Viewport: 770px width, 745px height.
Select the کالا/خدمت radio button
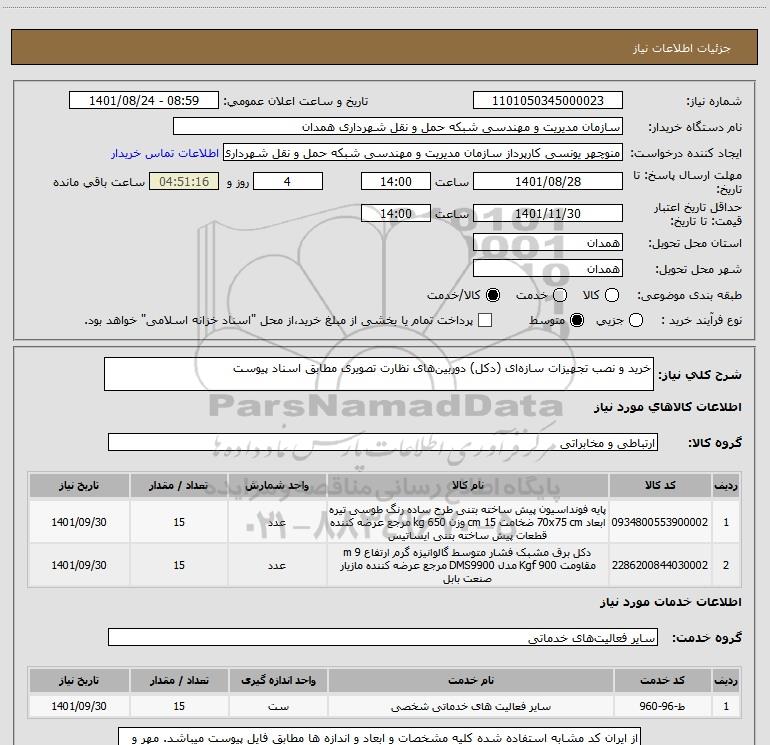[493, 295]
